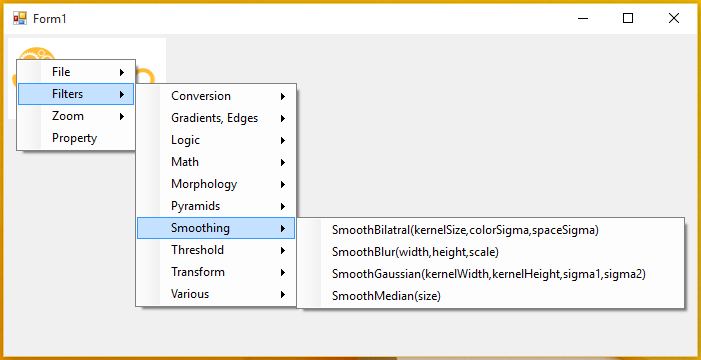The image size is (701, 360).
Task: Run SmoothMedian(size) filter
Action: (x=490, y=296)
